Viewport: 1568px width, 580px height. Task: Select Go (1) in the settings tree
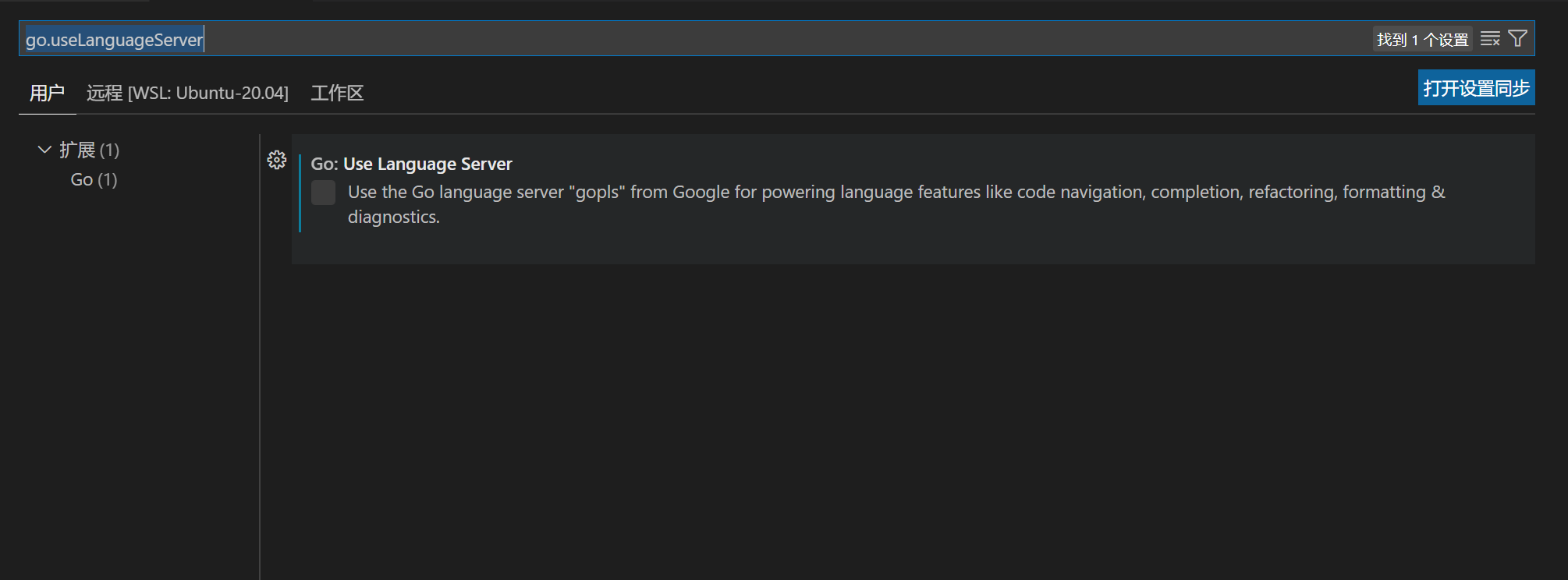[x=94, y=180]
